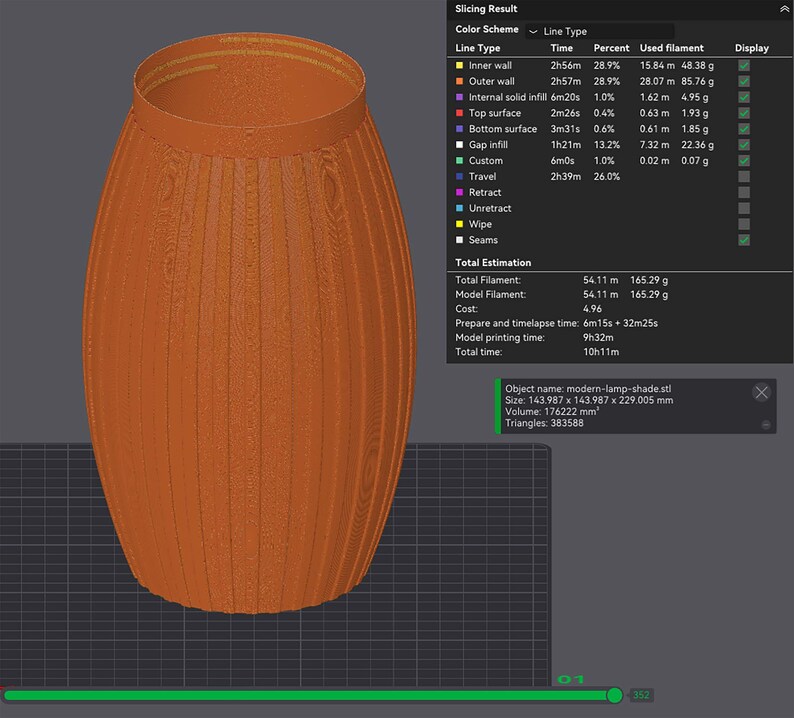Viewport: 794px width, 718px height.
Task: Click the Total Estimation heading
Action: coord(493,262)
